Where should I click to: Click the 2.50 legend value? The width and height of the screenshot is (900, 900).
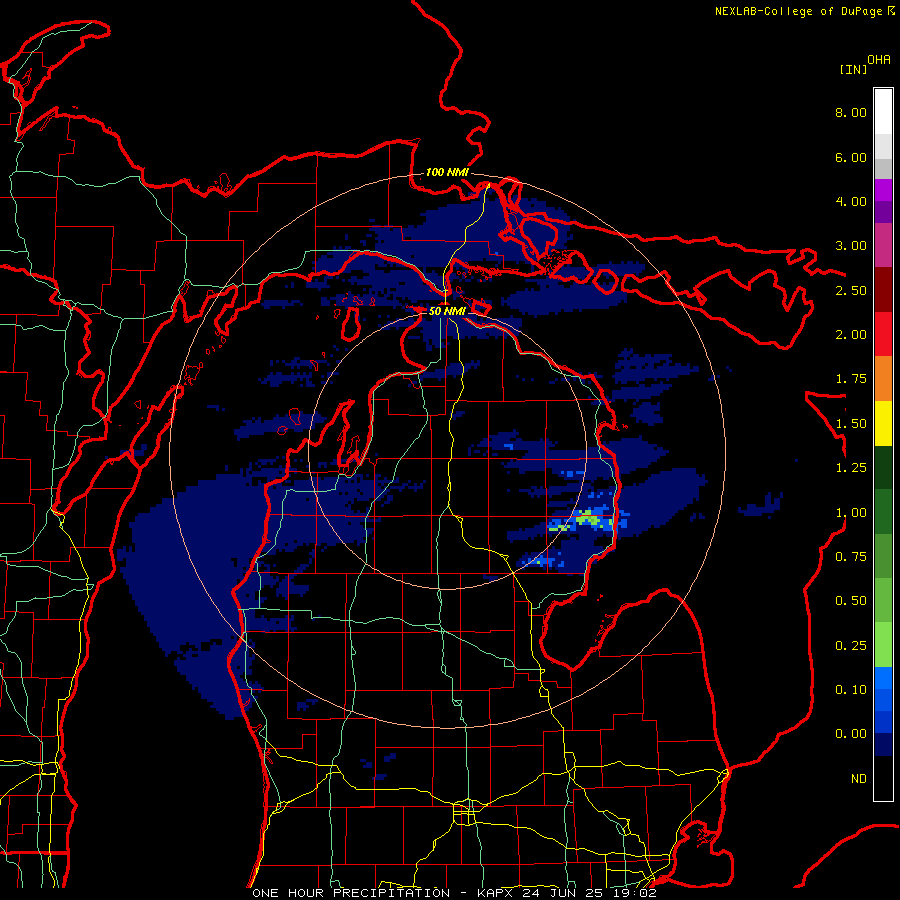point(851,290)
